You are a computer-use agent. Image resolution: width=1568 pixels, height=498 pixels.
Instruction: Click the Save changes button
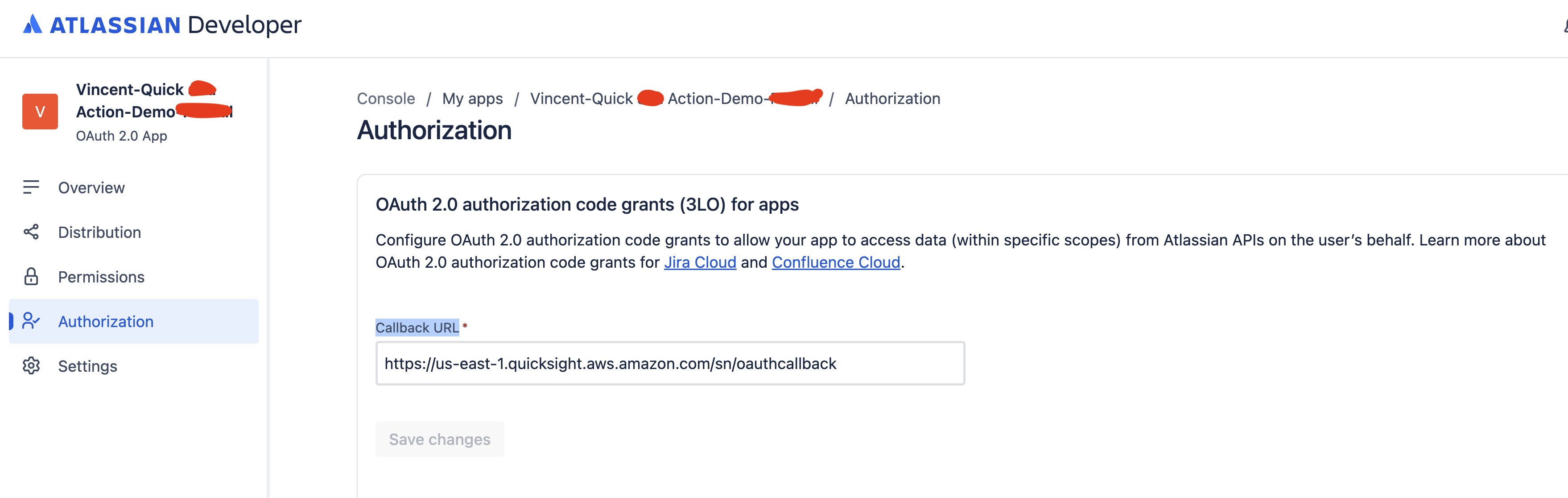pos(439,439)
